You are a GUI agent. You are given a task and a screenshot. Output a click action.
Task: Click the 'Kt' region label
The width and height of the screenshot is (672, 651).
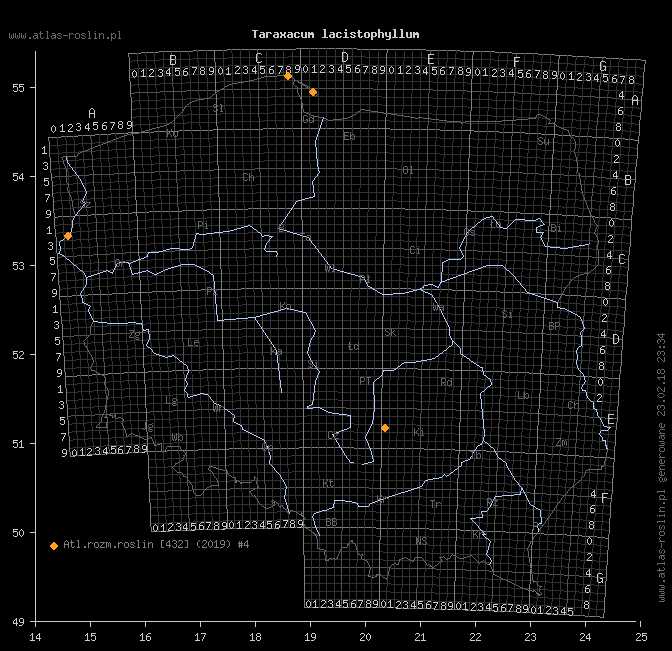coord(328,483)
